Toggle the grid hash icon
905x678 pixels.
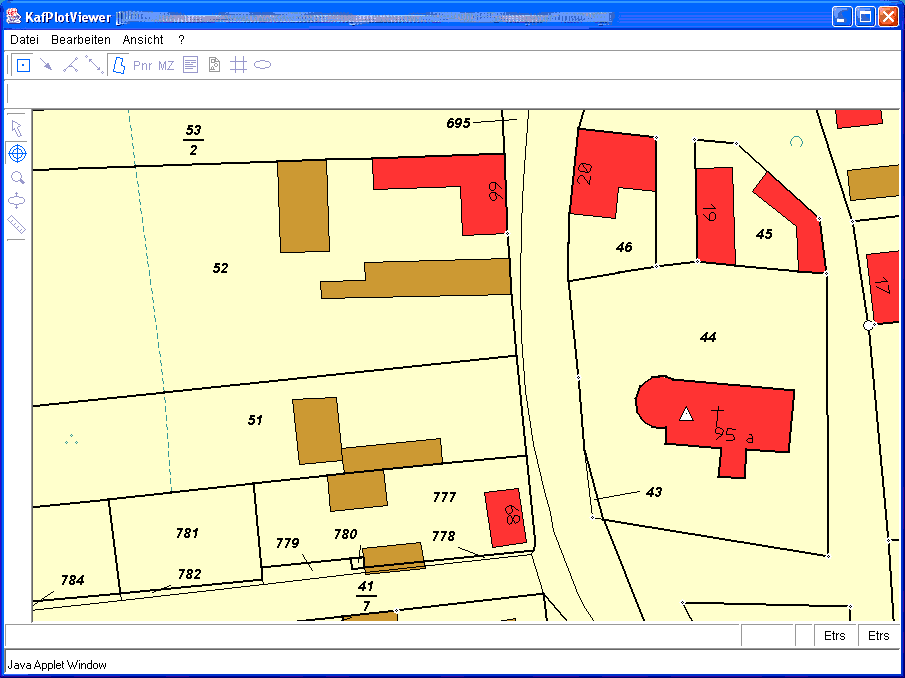238,65
